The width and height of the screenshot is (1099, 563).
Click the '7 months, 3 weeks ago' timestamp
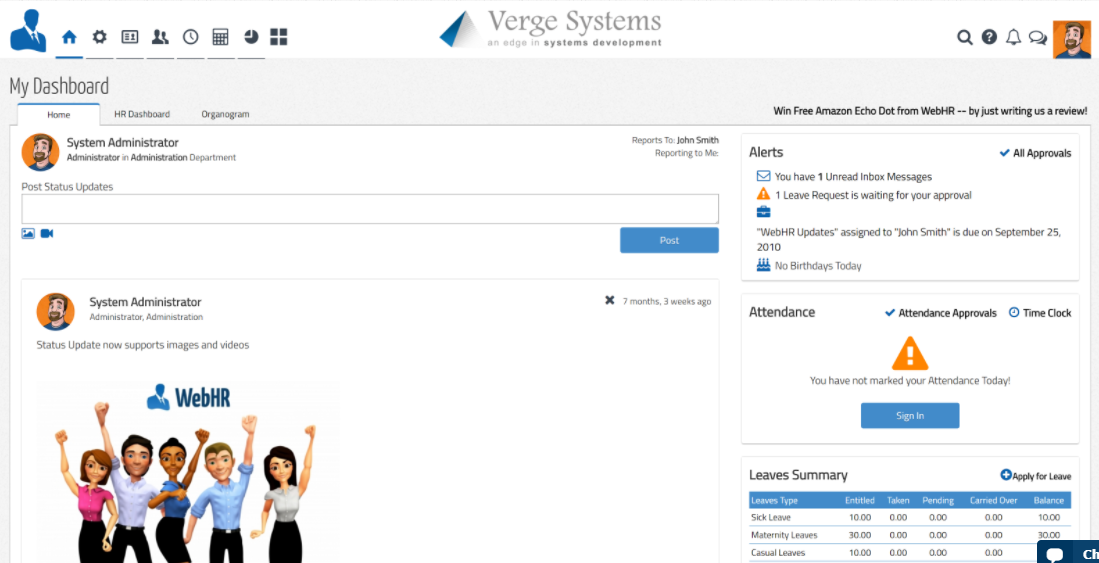(x=667, y=301)
